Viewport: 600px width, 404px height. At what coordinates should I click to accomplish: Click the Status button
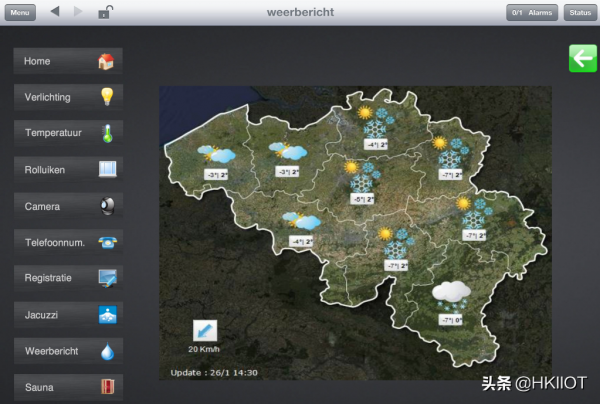pos(579,12)
